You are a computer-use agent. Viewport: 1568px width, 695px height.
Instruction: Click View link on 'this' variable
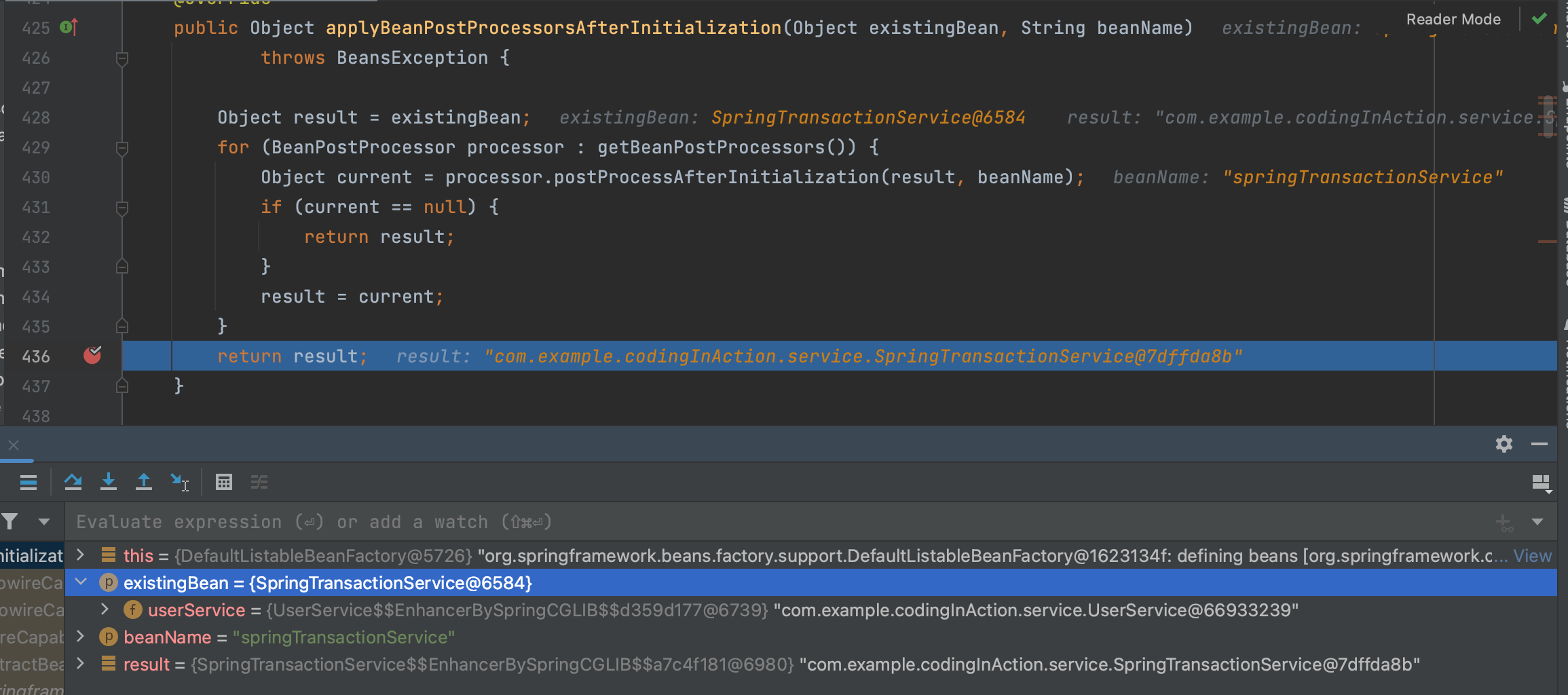1532,556
